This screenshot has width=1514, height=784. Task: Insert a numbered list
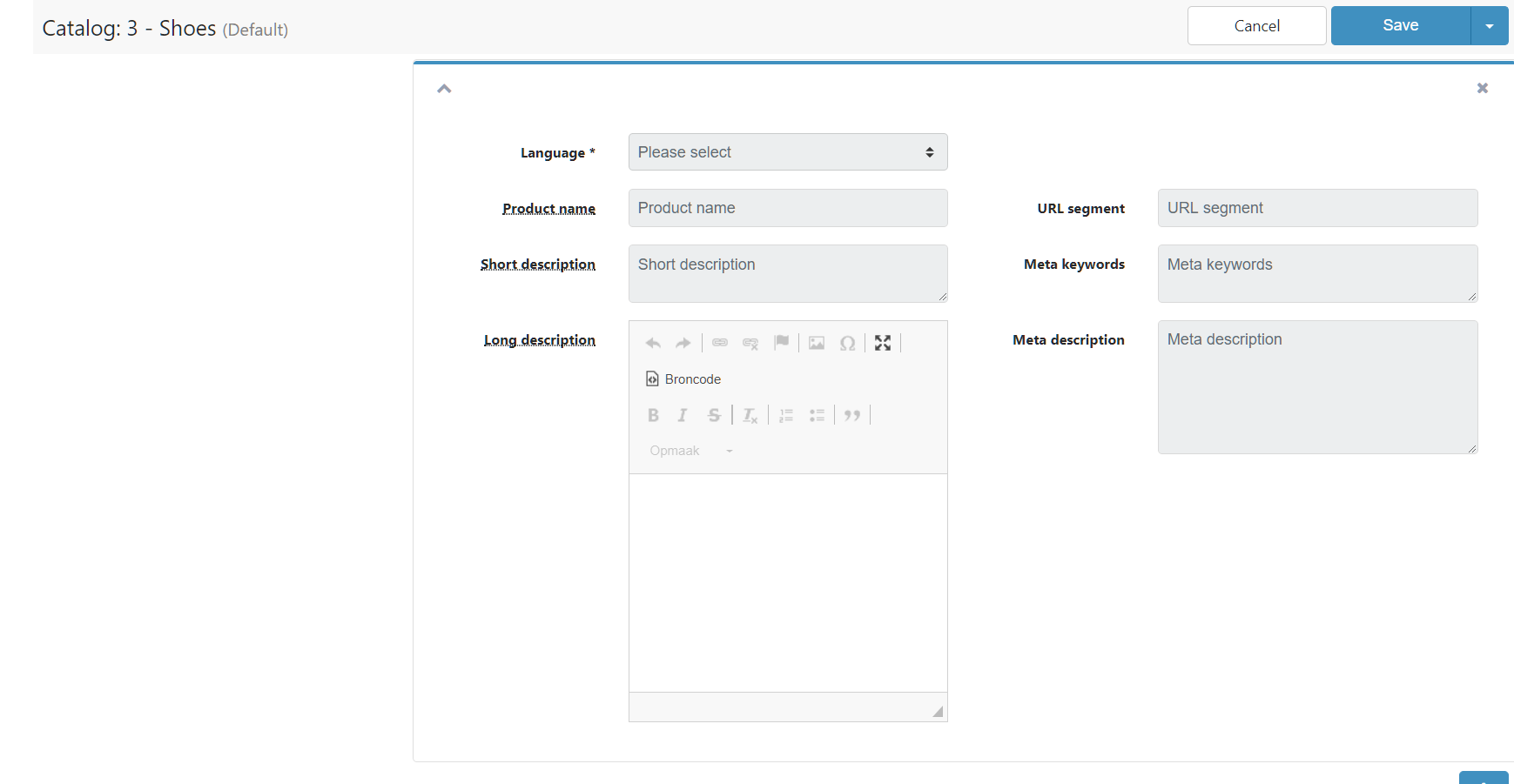[786, 415]
